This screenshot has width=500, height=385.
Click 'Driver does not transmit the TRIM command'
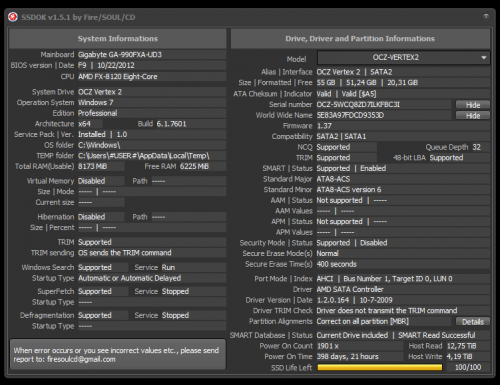[387, 311]
